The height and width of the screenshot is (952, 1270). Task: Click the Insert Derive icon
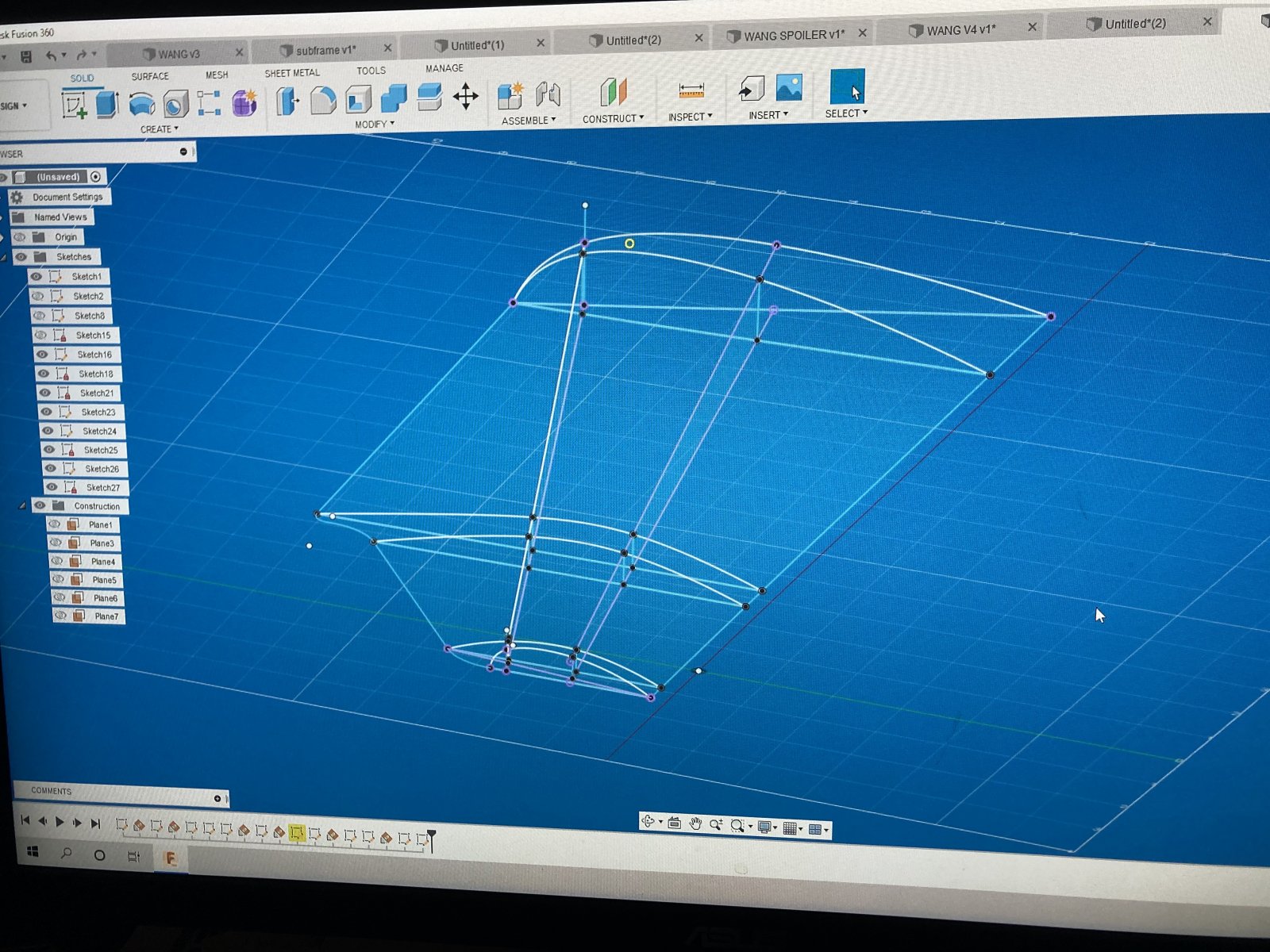[x=751, y=88]
